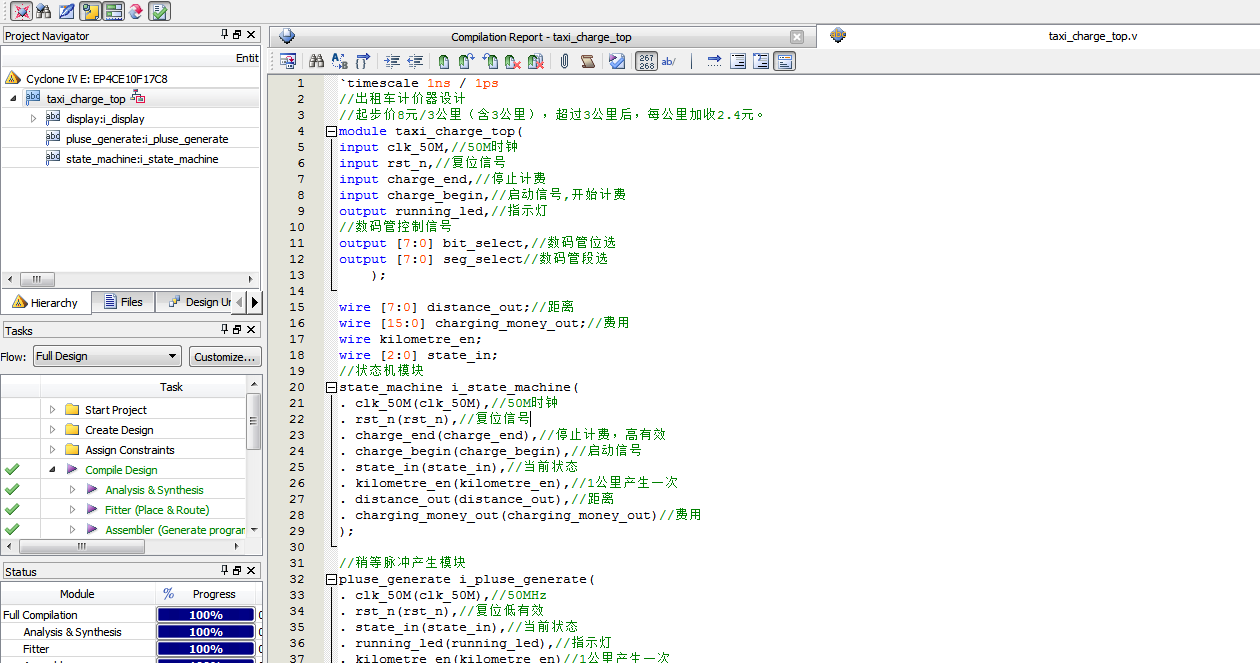The image size is (1260, 663).
Task: Toggle the yellow Project Navigator window button
Action: point(90,11)
